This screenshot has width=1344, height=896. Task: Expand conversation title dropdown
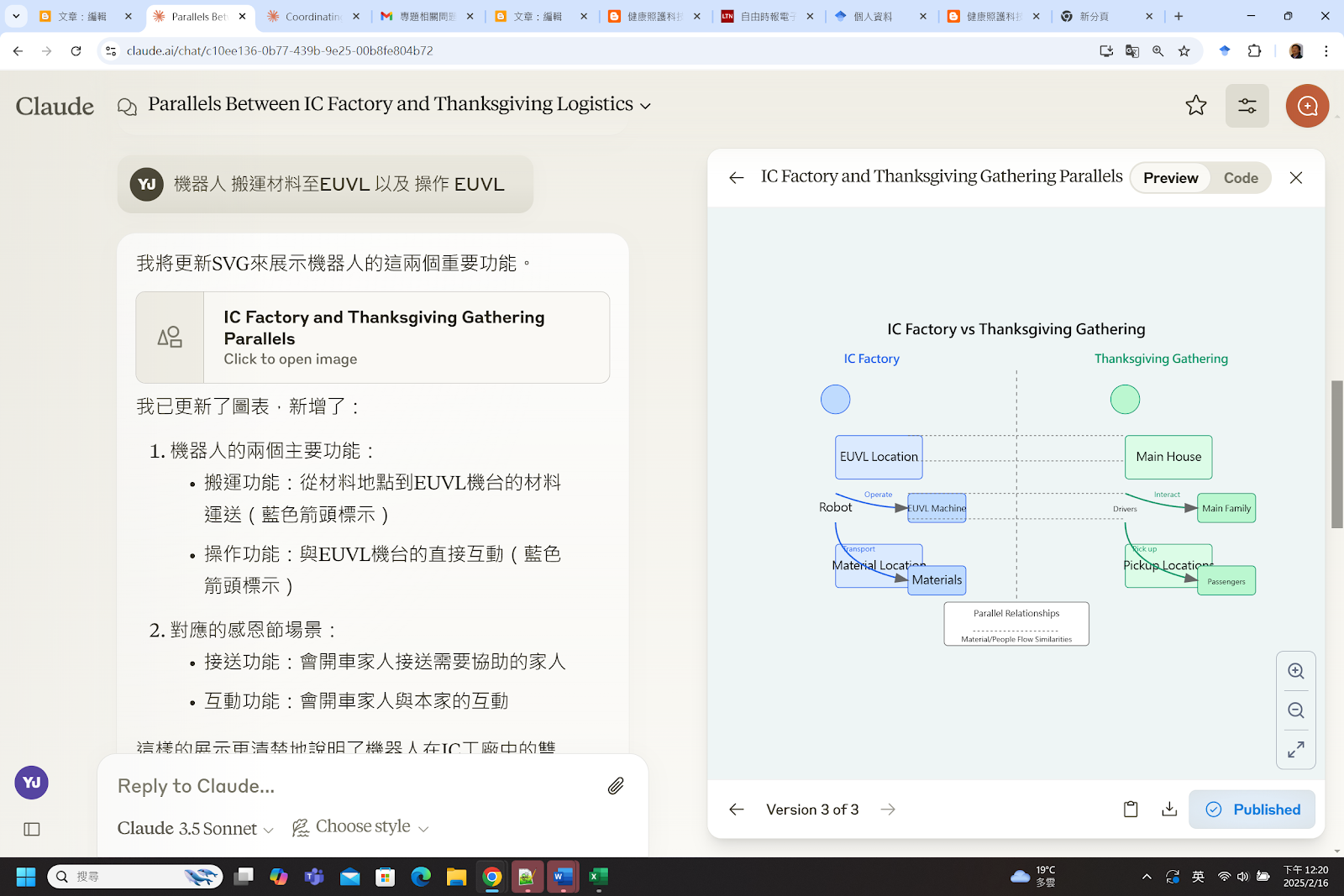[645, 107]
